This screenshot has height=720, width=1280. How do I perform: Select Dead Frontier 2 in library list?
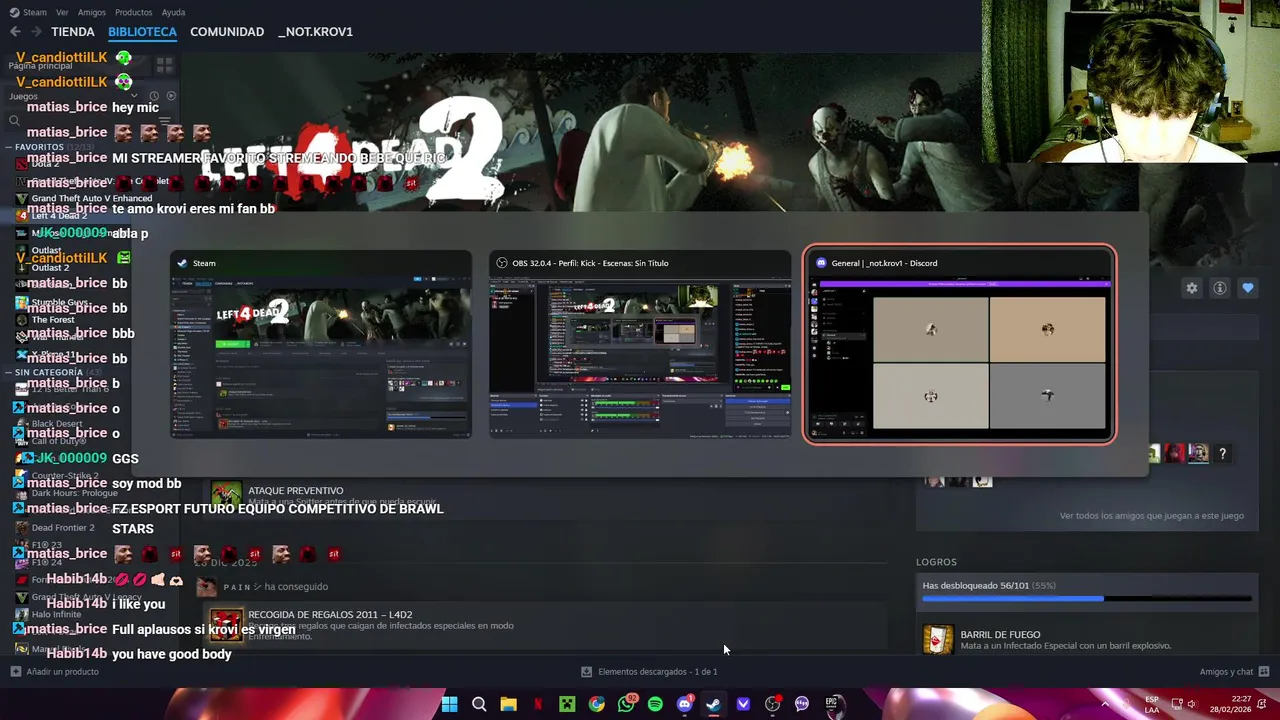pos(63,528)
